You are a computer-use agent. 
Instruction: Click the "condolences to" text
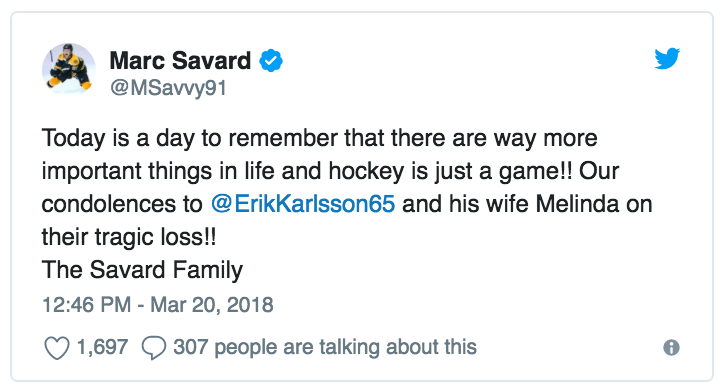click(x=122, y=204)
